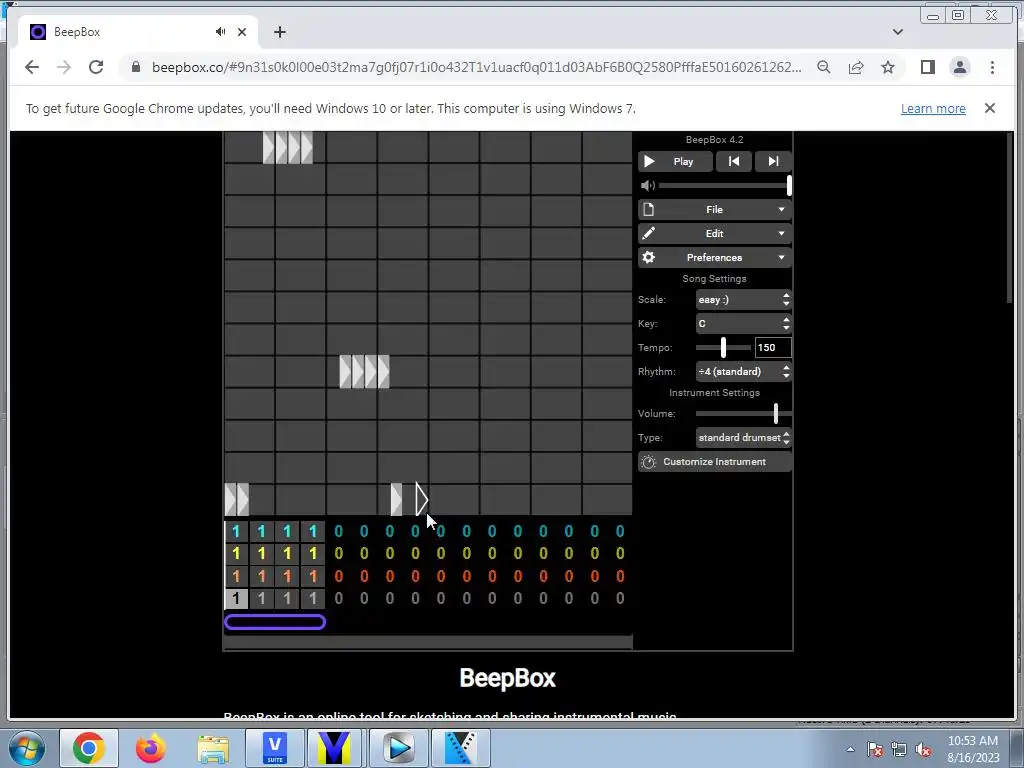Viewport: 1024px width, 768px height.
Task: Close the BeepBox browser tab
Action: pyautogui.click(x=242, y=31)
